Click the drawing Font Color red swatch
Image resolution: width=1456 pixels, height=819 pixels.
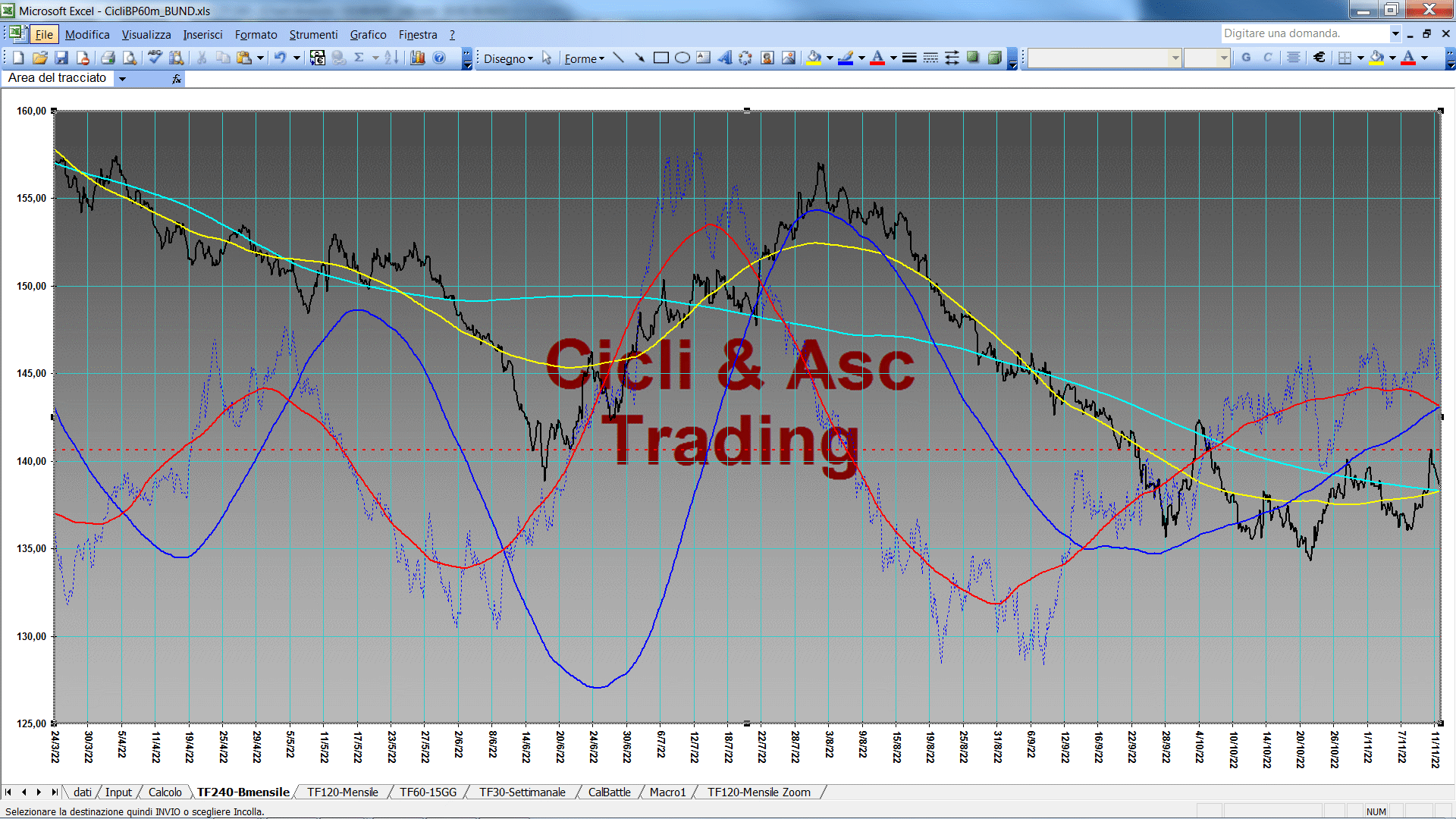(x=877, y=58)
